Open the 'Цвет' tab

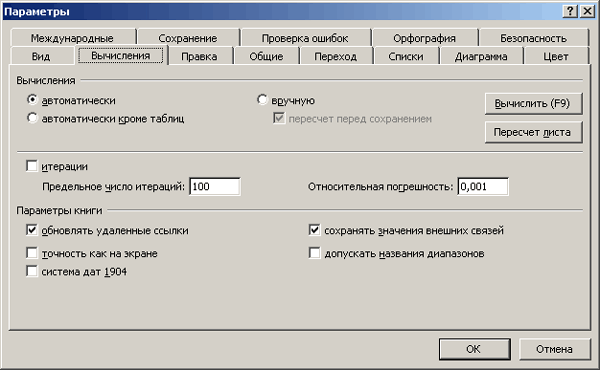point(556,57)
